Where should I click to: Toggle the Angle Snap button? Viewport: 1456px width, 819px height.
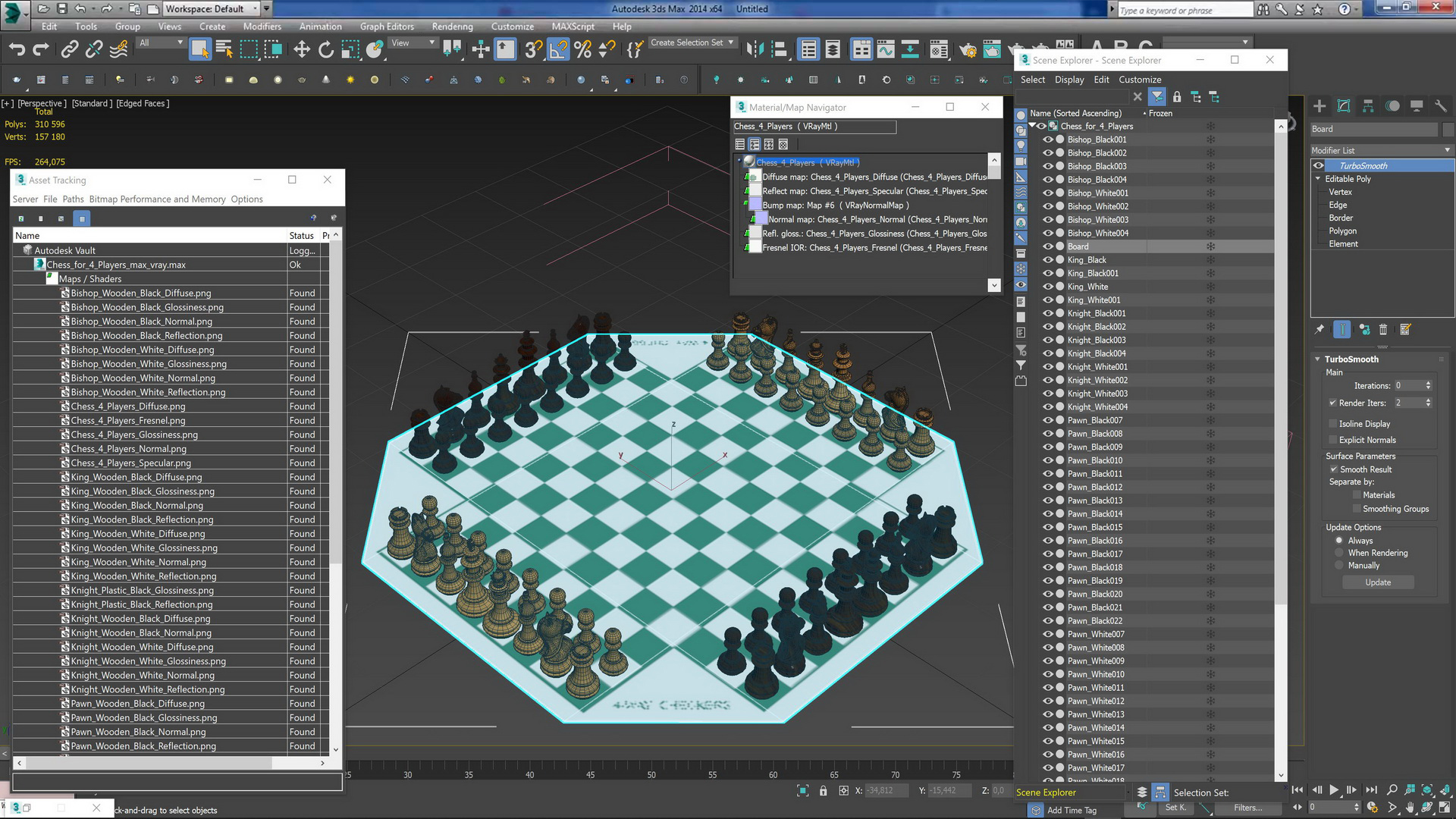(x=558, y=50)
